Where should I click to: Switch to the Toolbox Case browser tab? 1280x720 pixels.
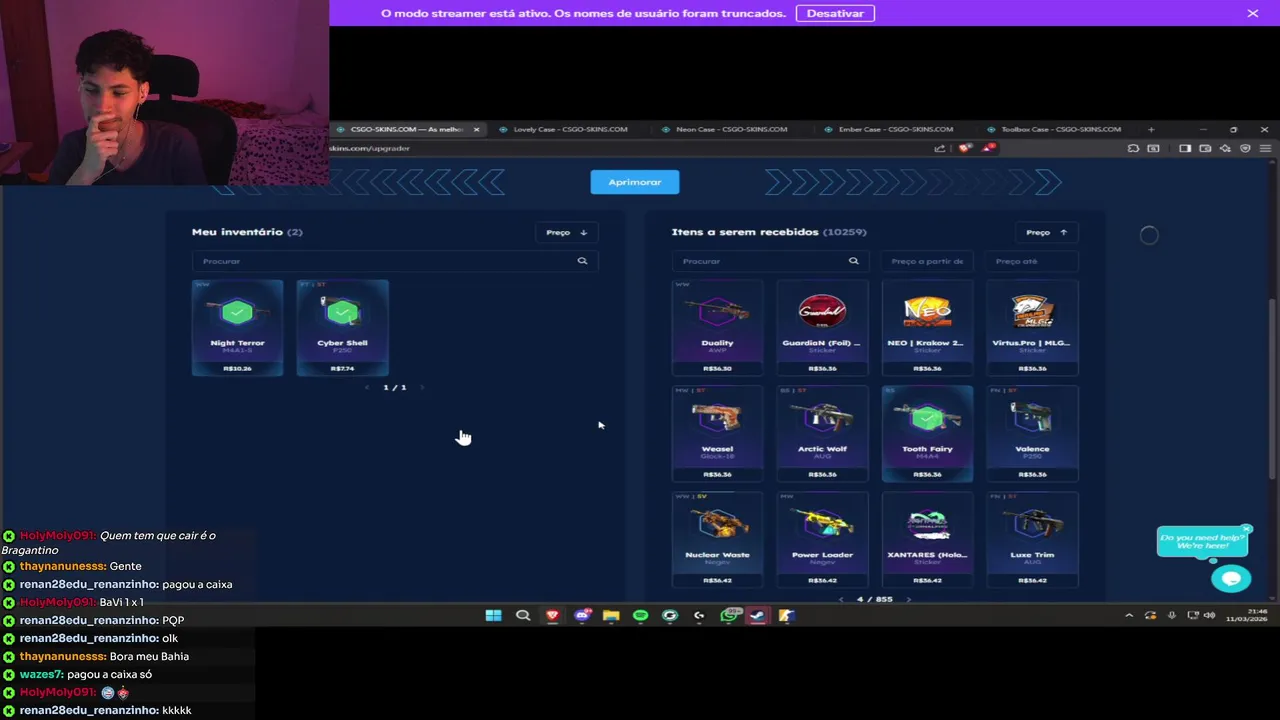click(1060, 129)
